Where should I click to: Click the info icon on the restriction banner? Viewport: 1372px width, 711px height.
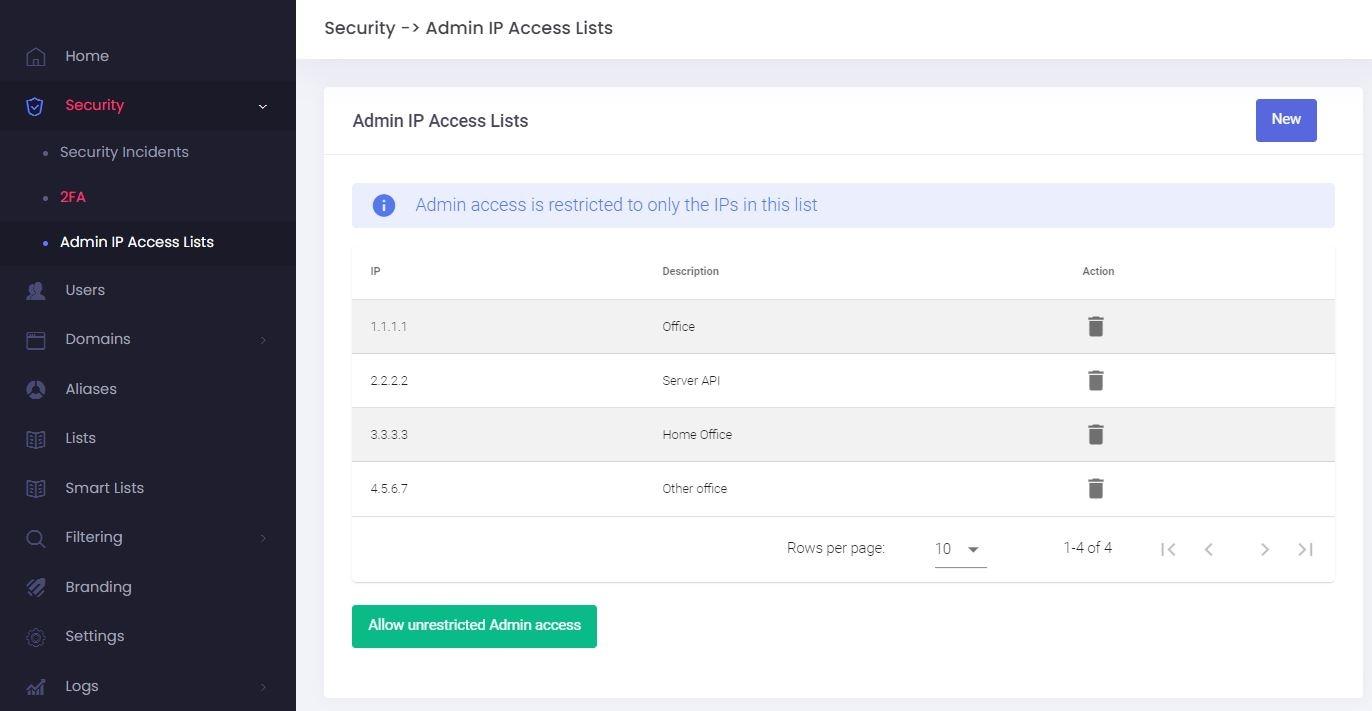pos(383,205)
